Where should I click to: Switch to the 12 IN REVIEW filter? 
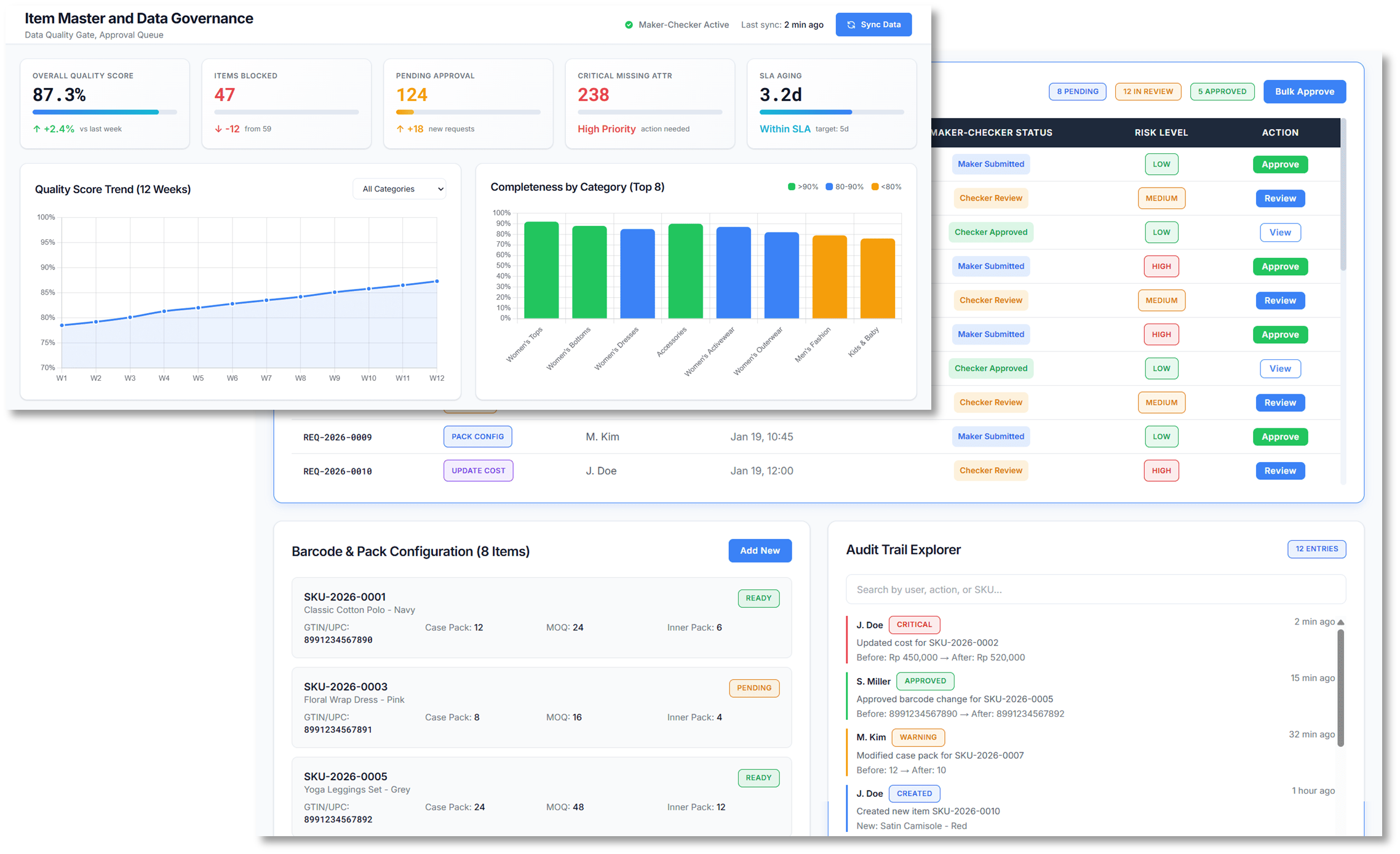point(1147,91)
